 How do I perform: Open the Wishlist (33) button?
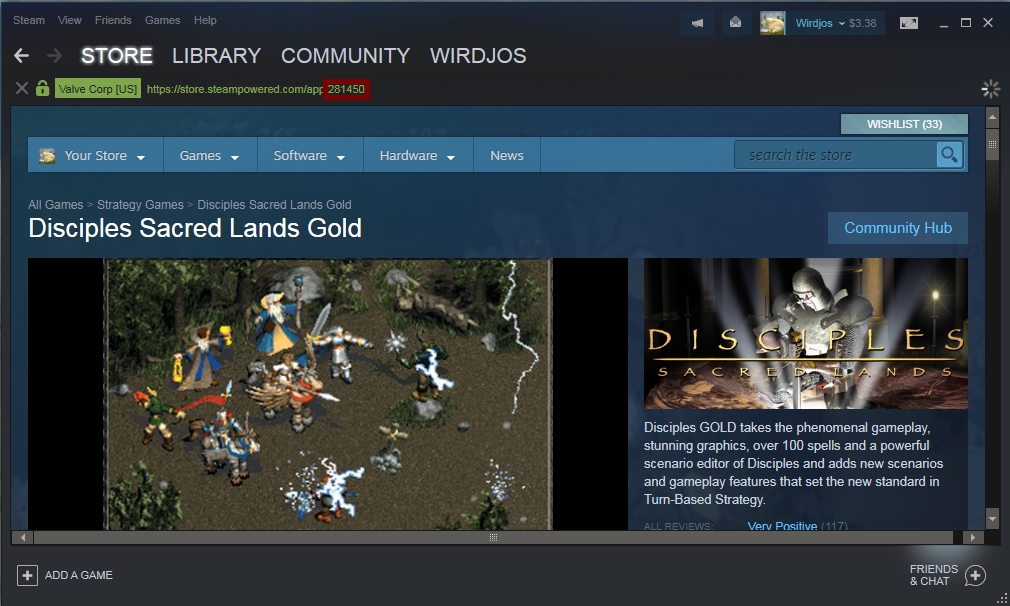[904, 124]
